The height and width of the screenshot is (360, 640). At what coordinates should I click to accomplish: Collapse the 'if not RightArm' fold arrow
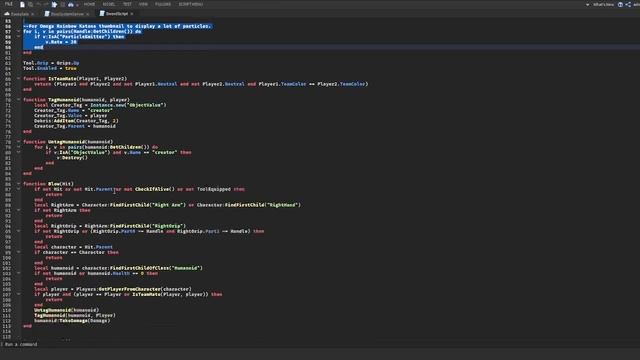[x=18, y=210]
